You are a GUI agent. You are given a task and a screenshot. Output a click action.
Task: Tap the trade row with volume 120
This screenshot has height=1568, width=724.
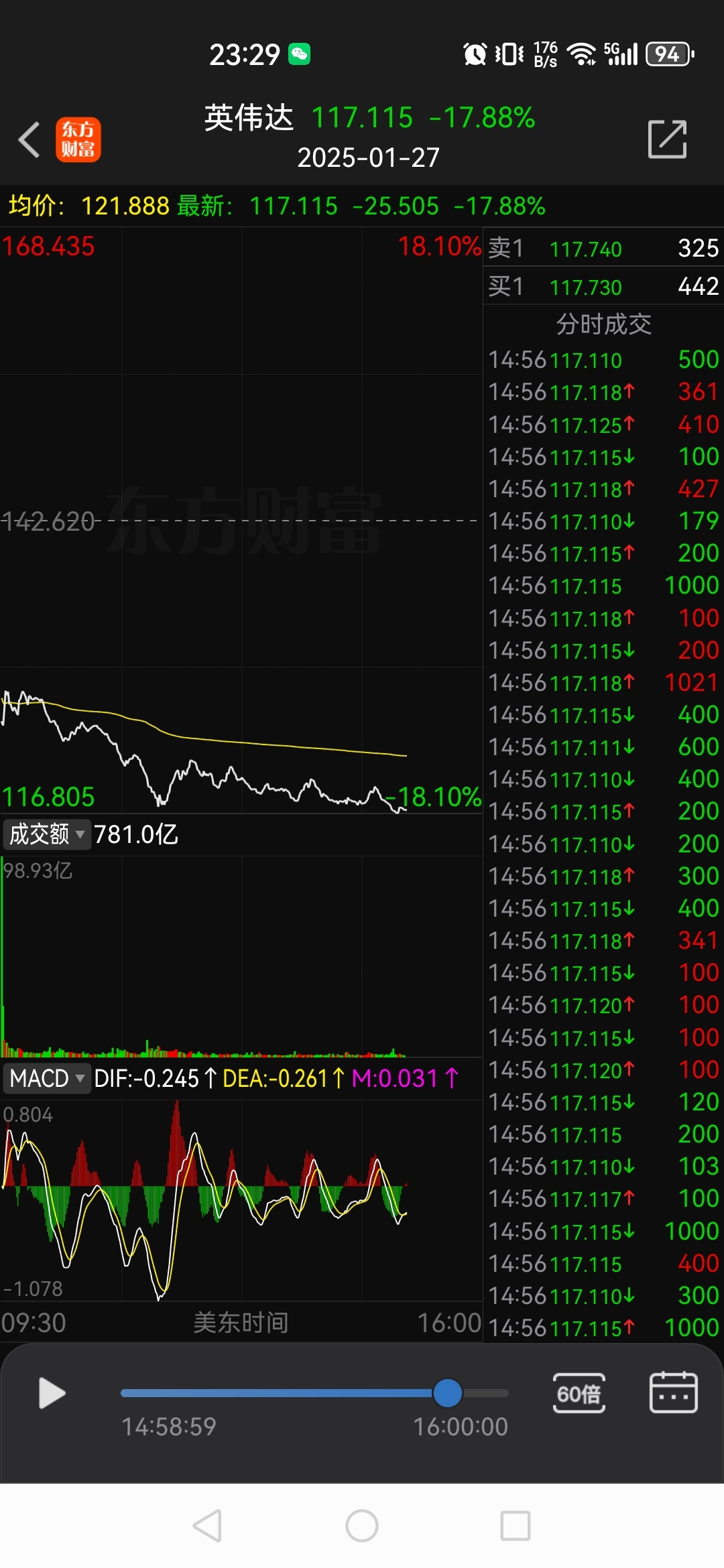[603, 1102]
